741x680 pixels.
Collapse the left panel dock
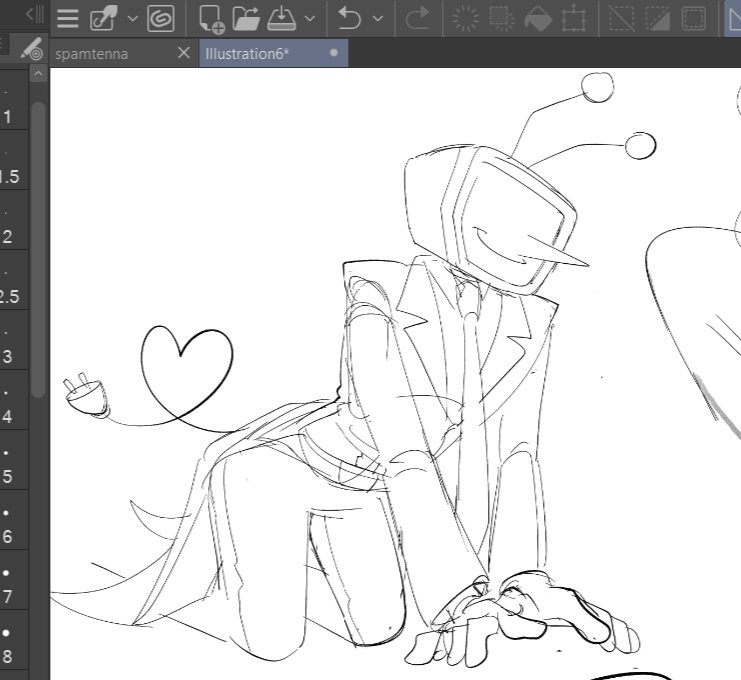(x=34, y=14)
